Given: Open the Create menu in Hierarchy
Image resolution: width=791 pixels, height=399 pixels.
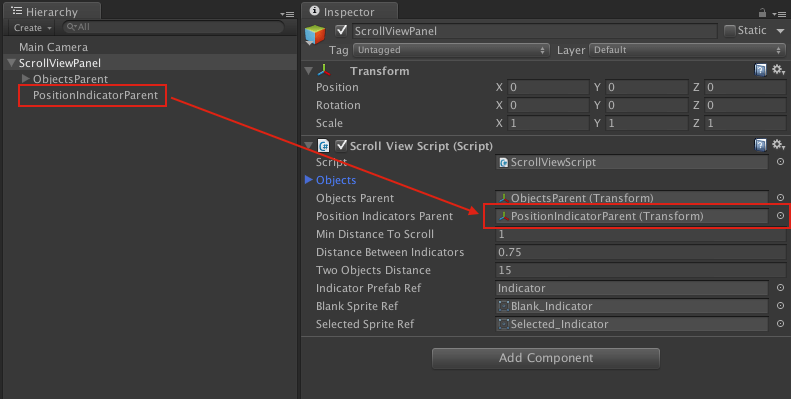Looking at the screenshot, I should click(x=32, y=28).
